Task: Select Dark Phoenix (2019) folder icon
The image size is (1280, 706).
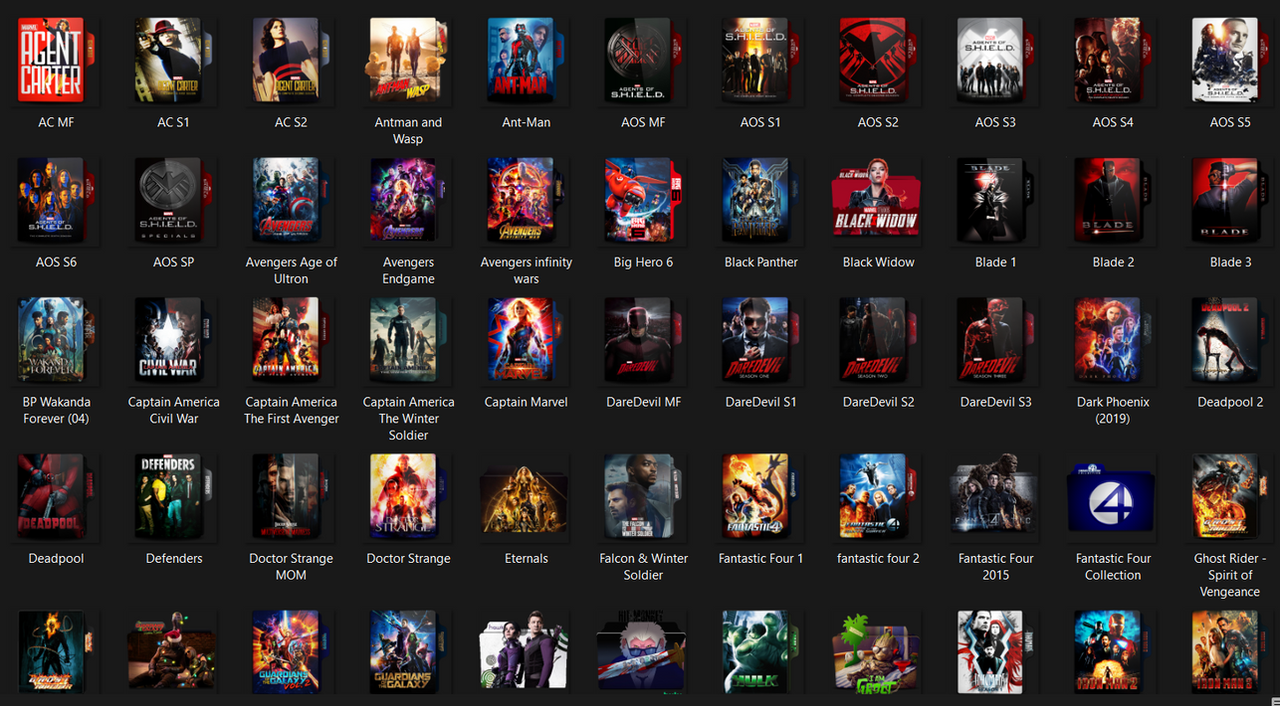Action: [1113, 340]
